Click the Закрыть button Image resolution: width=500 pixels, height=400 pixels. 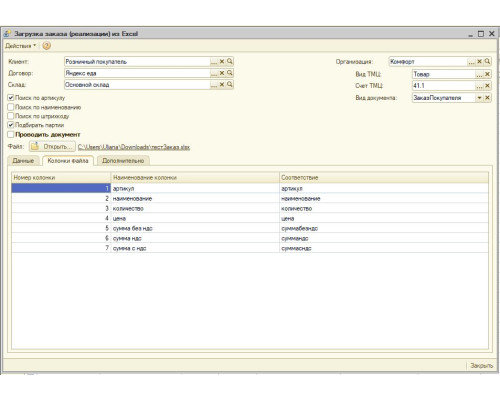click(481, 366)
